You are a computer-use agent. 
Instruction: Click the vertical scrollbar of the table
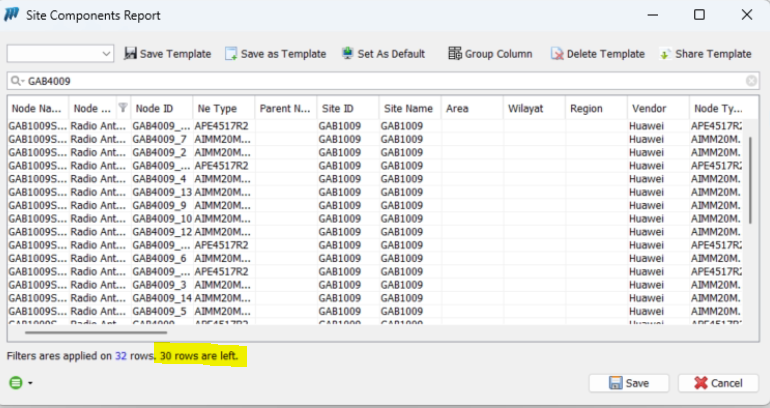[x=750, y=180]
